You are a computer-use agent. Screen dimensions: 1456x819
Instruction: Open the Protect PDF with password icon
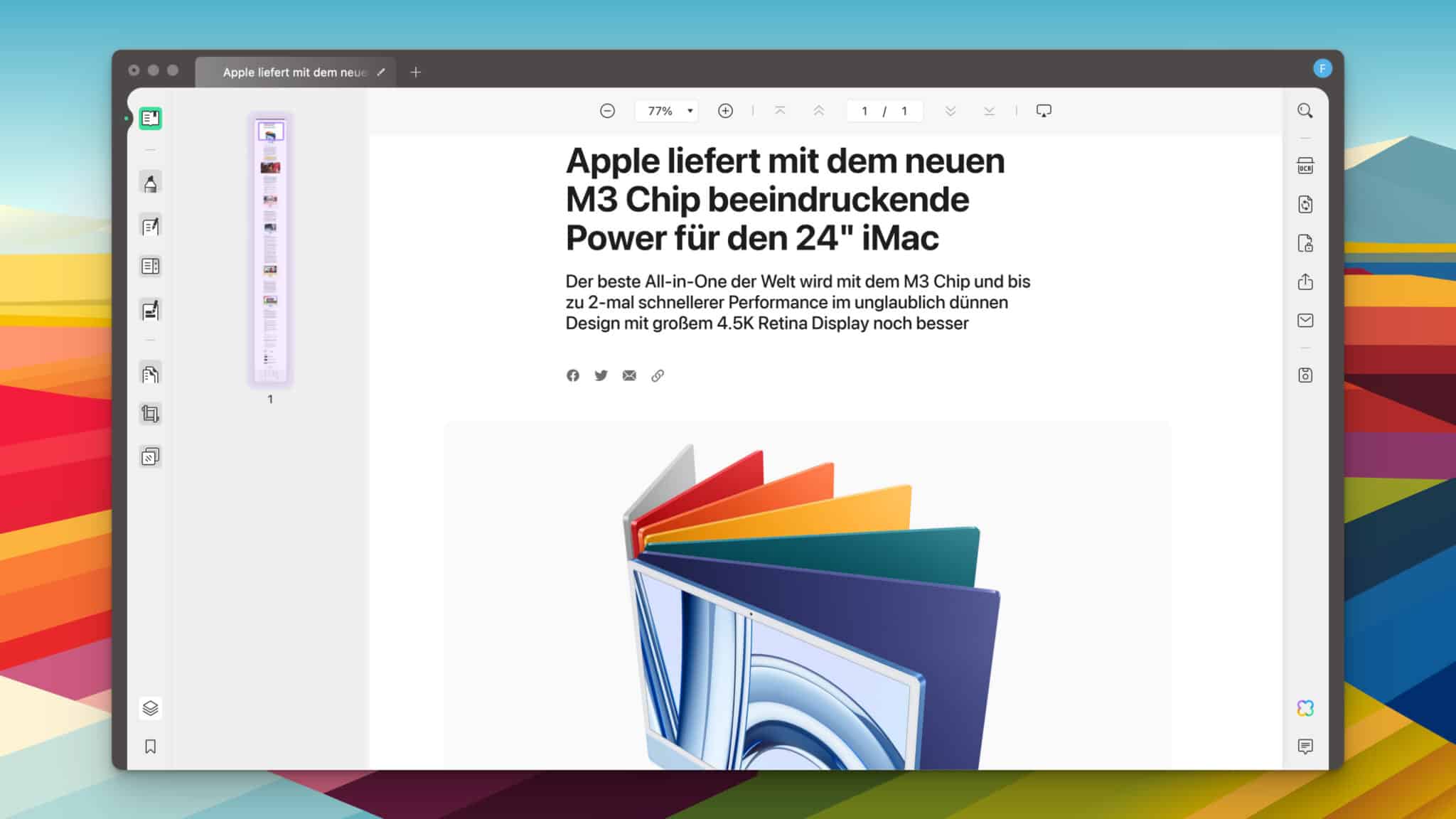click(1305, 243)
